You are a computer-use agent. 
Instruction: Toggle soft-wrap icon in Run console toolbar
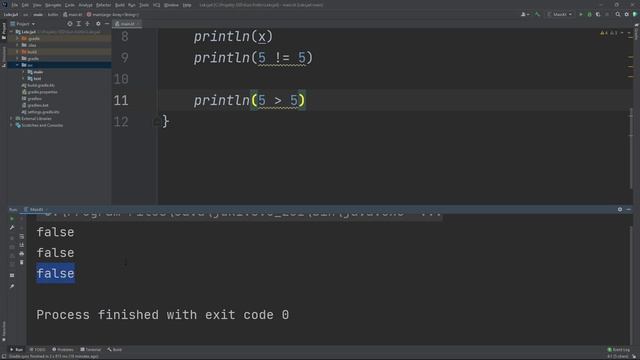coord(22,236)
